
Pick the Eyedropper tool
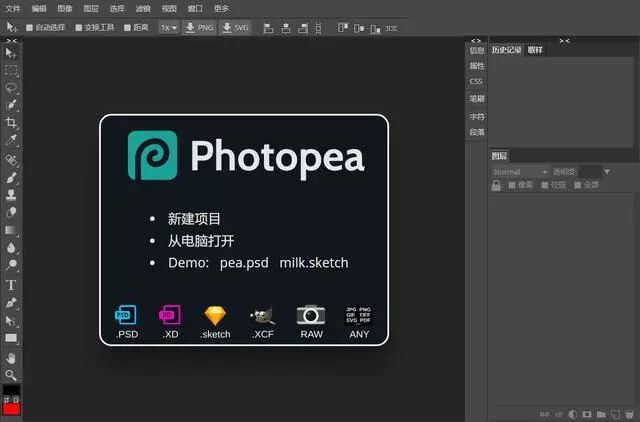pyautogui.click(x=11, y=140)
